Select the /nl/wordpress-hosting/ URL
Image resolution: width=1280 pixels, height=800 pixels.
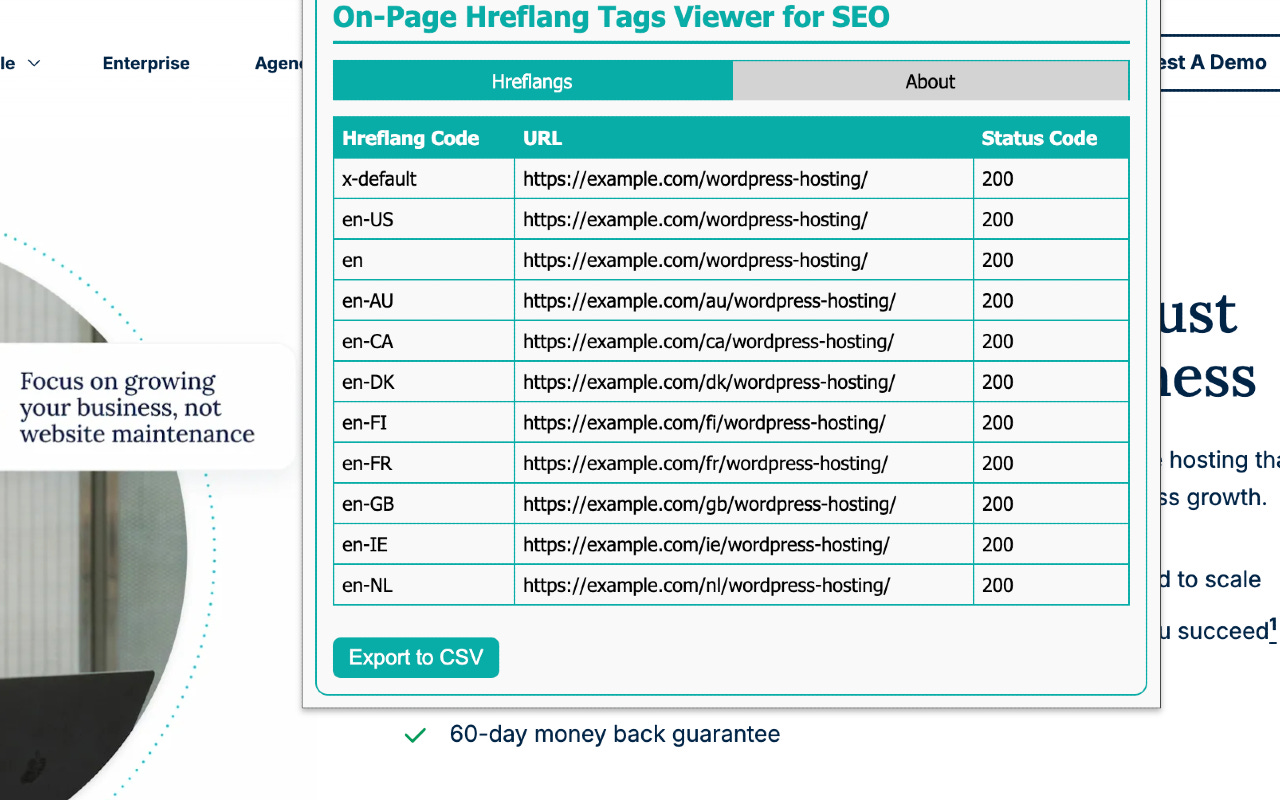tap(706, 585)
